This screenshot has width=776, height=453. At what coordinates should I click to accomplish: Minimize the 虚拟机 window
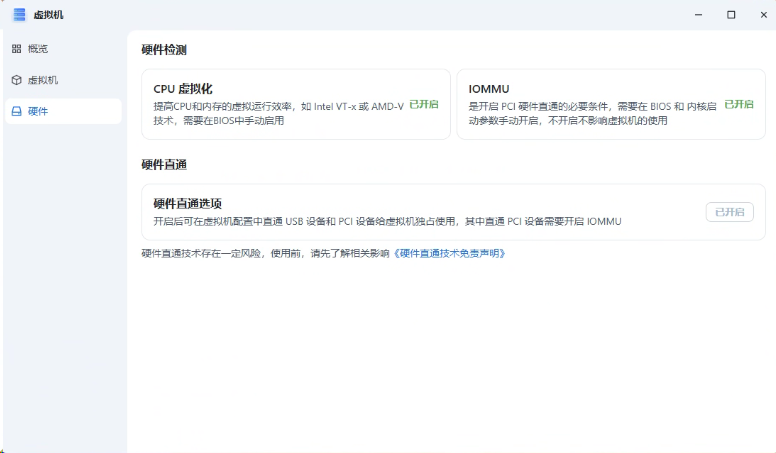pos(698,15)
